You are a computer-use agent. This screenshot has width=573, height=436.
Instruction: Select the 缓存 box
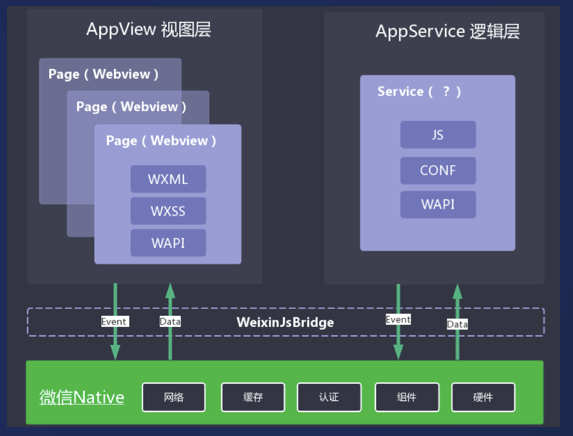point(253,397)
